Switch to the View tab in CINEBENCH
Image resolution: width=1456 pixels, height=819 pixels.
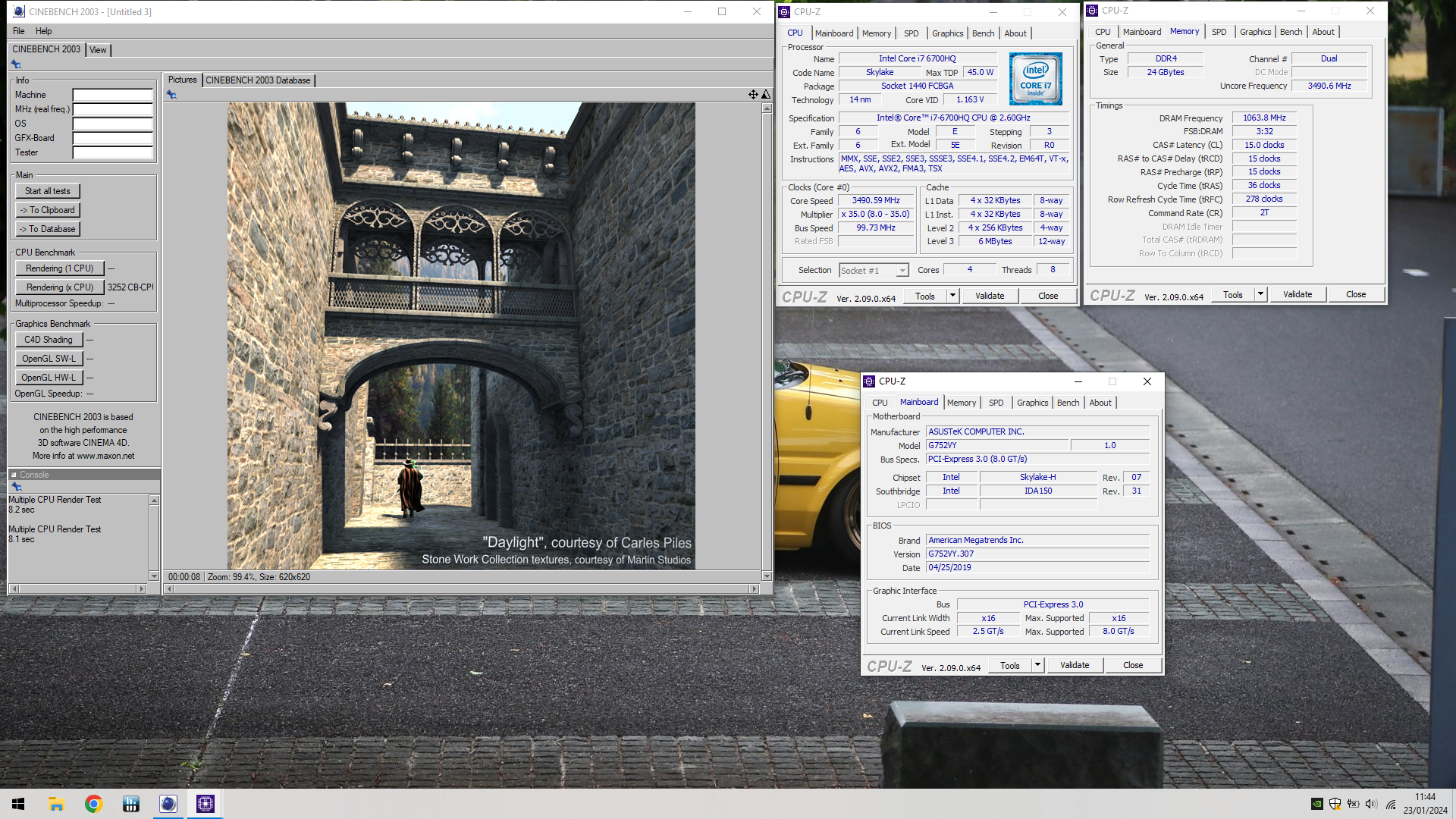click(x=98, y=50)
